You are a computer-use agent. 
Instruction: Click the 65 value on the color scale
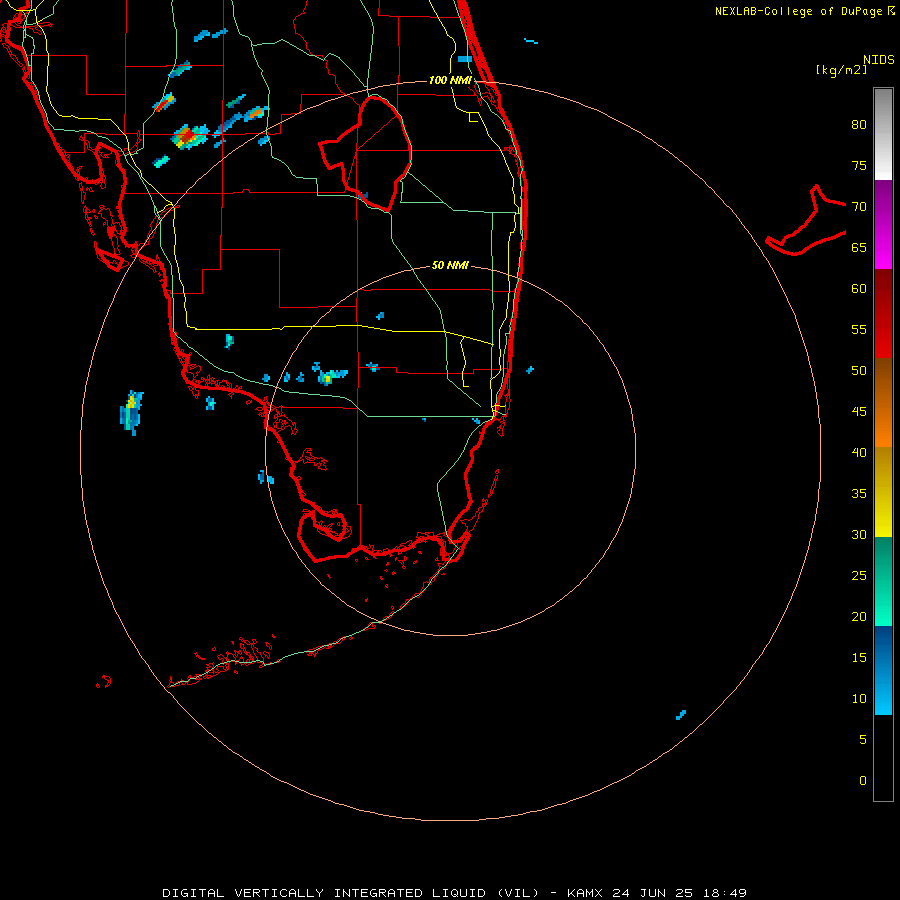tap(859, 247)
